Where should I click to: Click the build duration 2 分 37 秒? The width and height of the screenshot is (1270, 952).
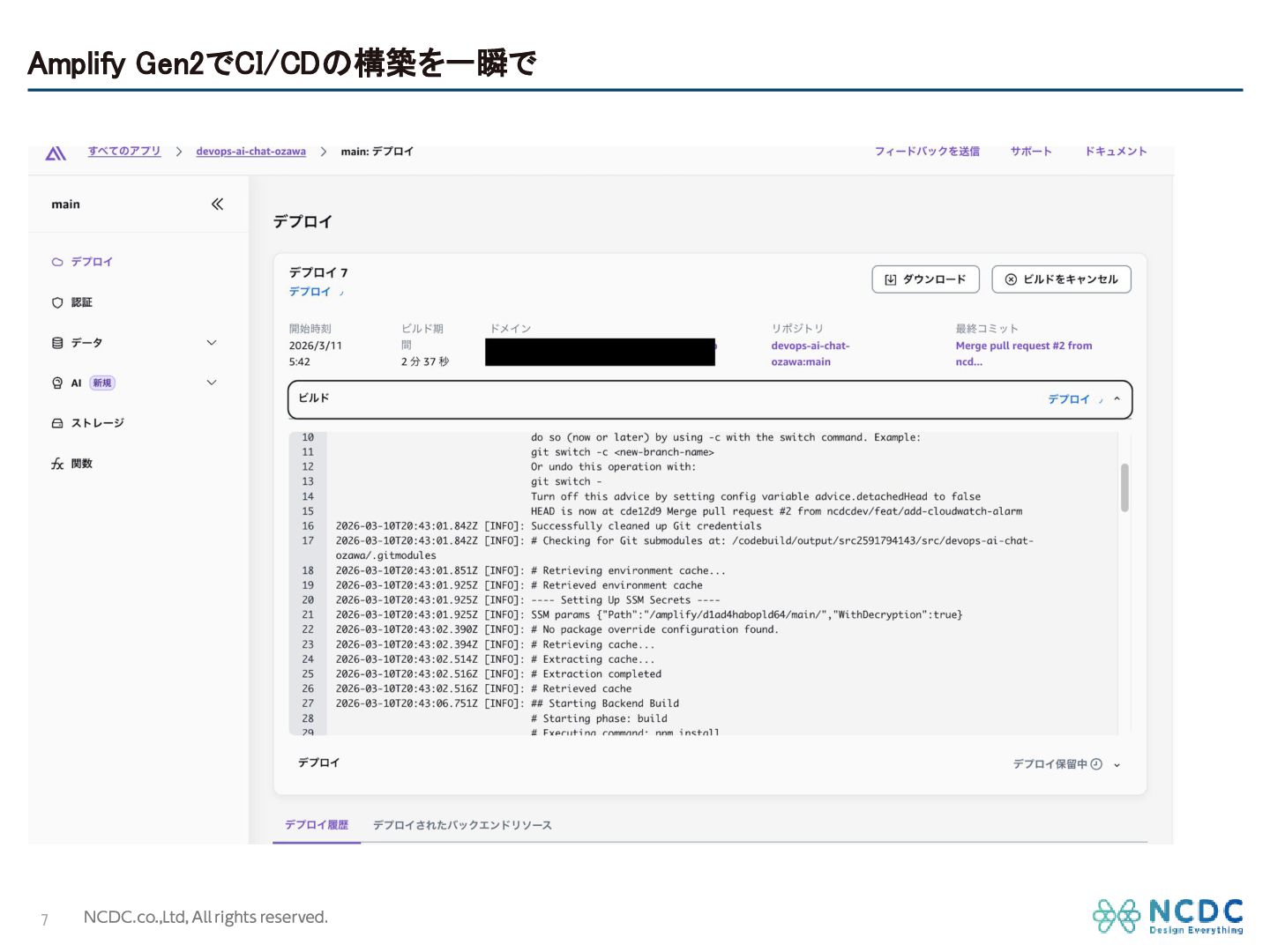tap(425, 361)
